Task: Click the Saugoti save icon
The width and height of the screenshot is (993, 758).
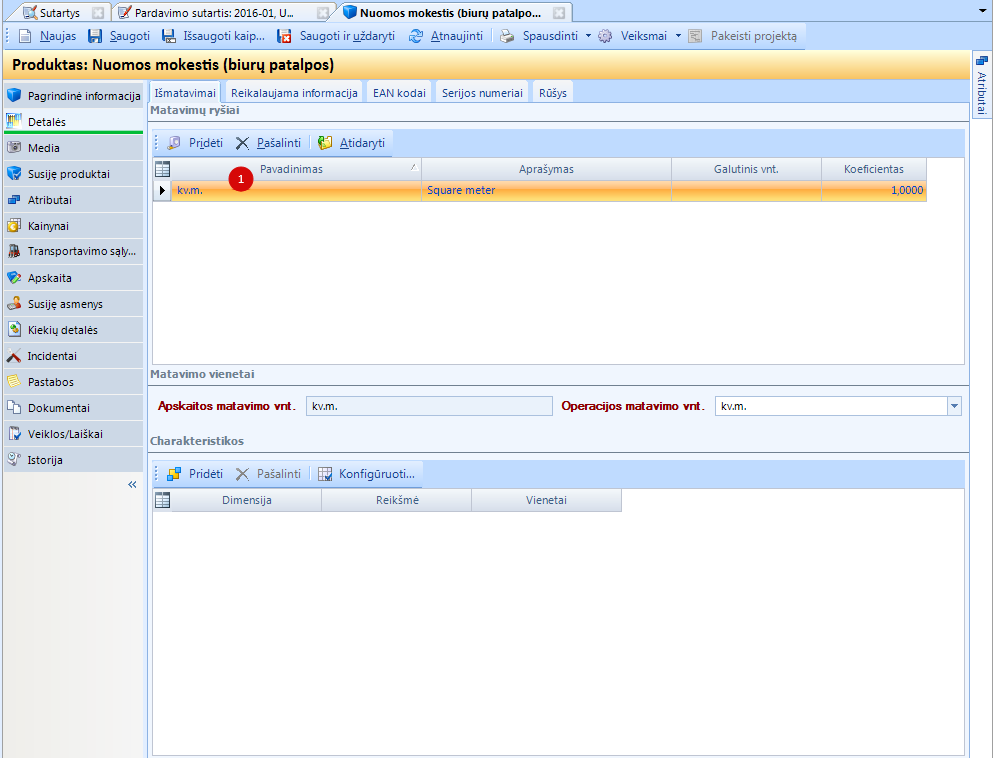Action: [95, 36]
